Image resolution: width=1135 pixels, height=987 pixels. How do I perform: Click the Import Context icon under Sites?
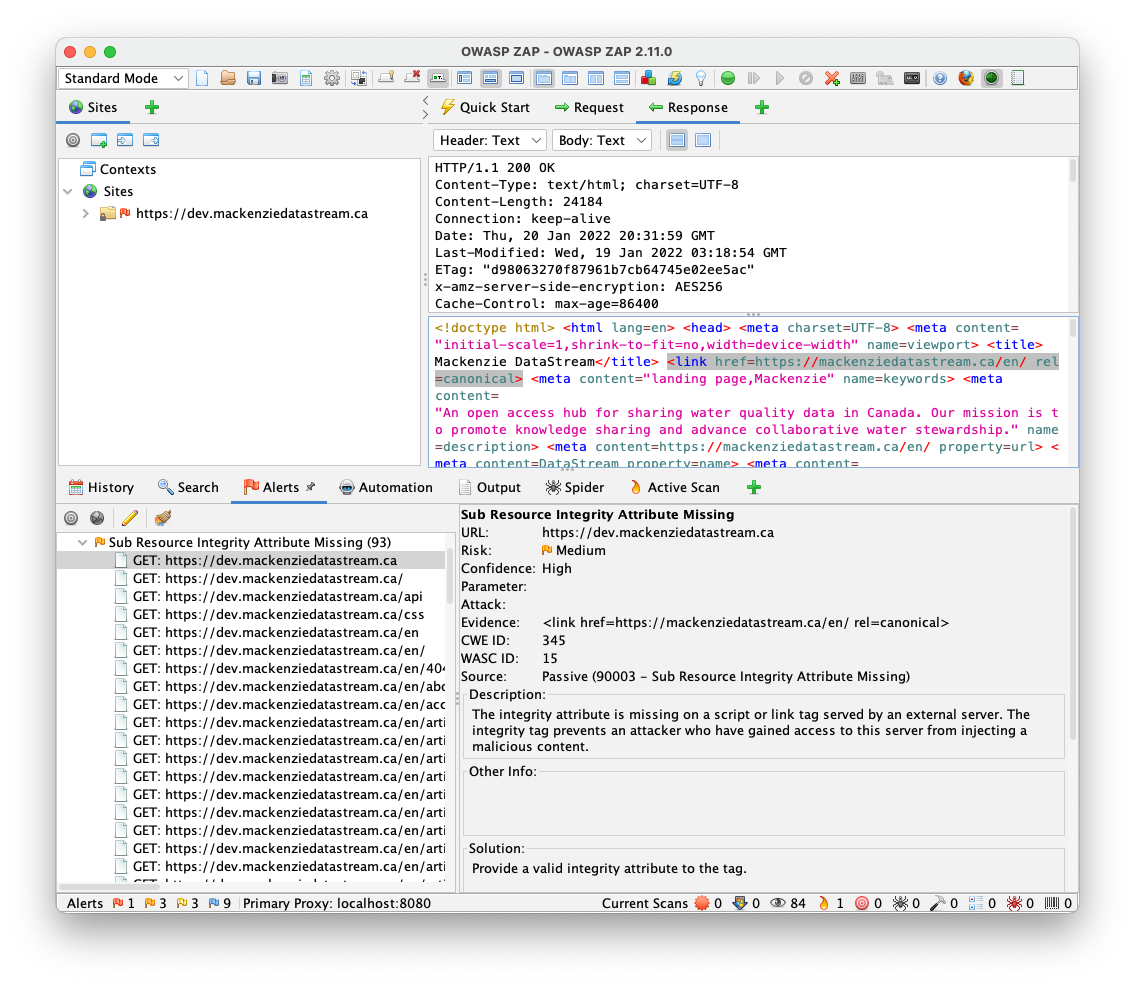(125, 140)
